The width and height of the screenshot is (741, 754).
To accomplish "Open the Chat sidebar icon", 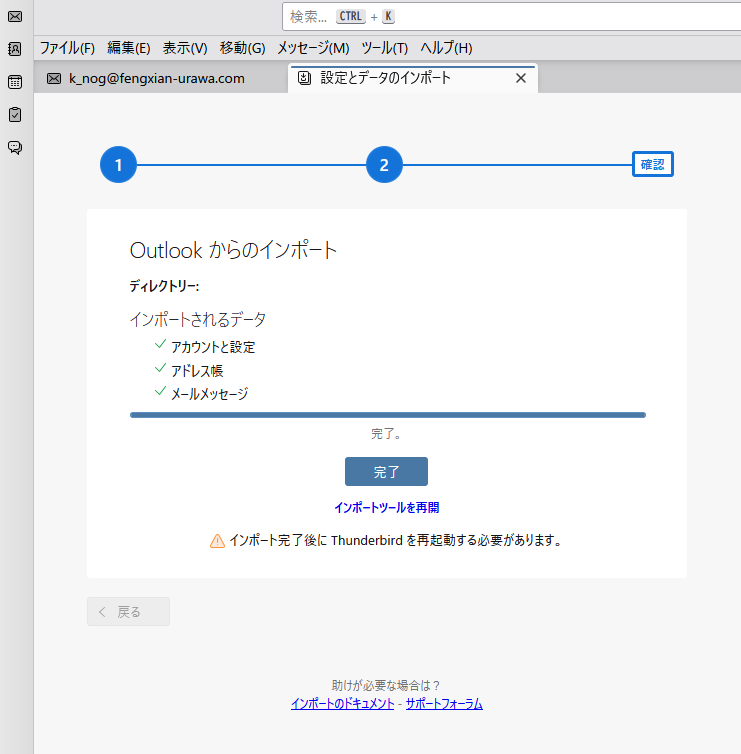I will click(x=15, y=148).
